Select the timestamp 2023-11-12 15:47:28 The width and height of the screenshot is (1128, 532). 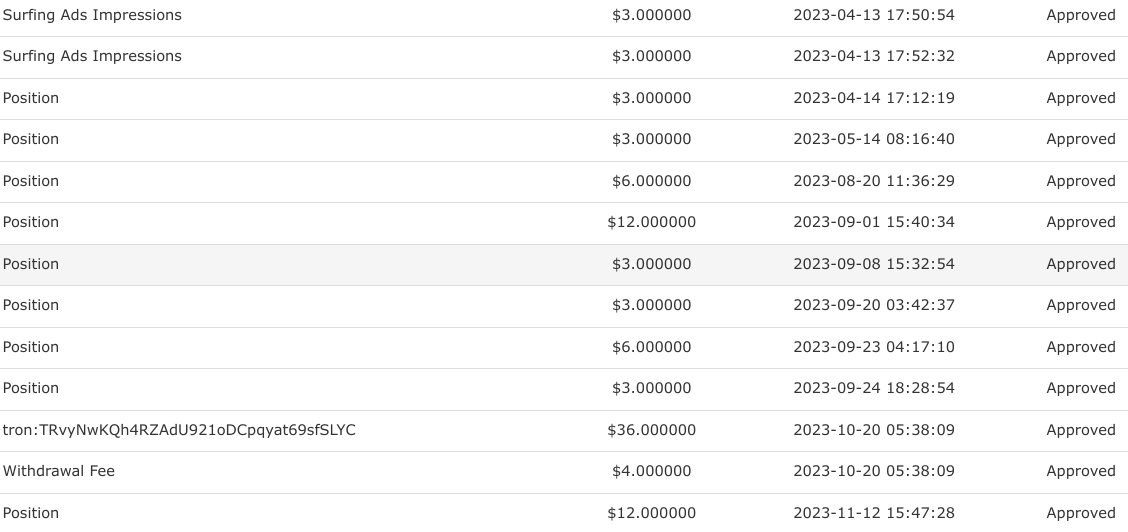click(x=873, y=513)
